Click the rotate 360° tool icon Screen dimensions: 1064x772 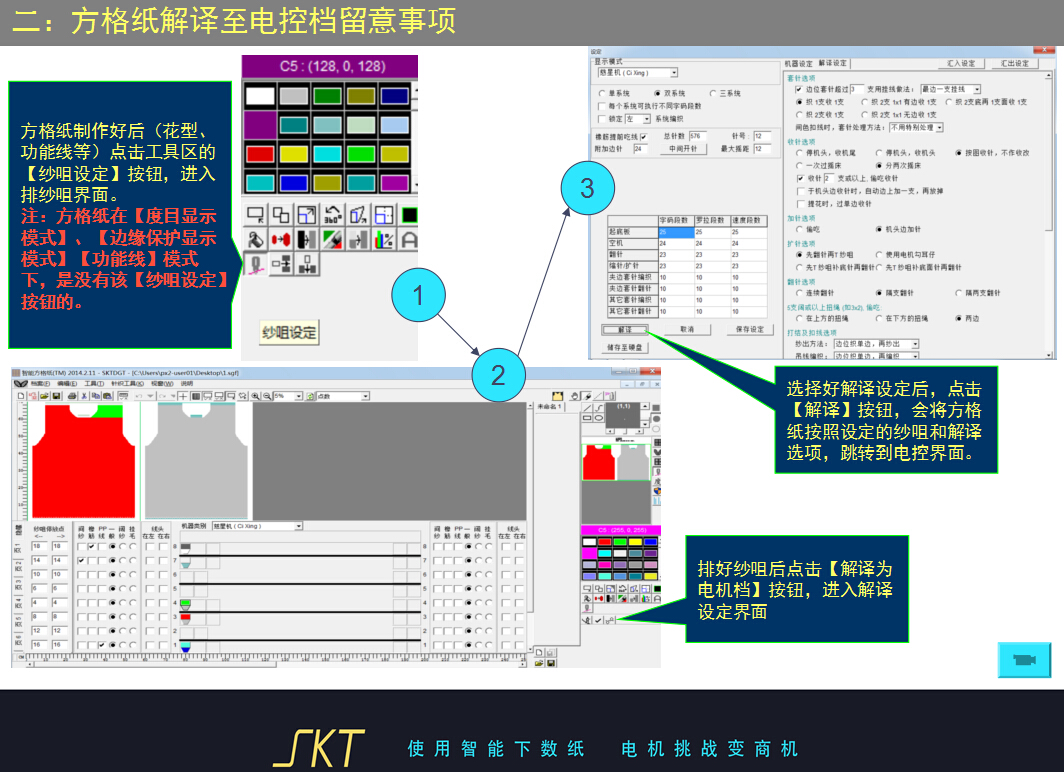coord(332,214)
